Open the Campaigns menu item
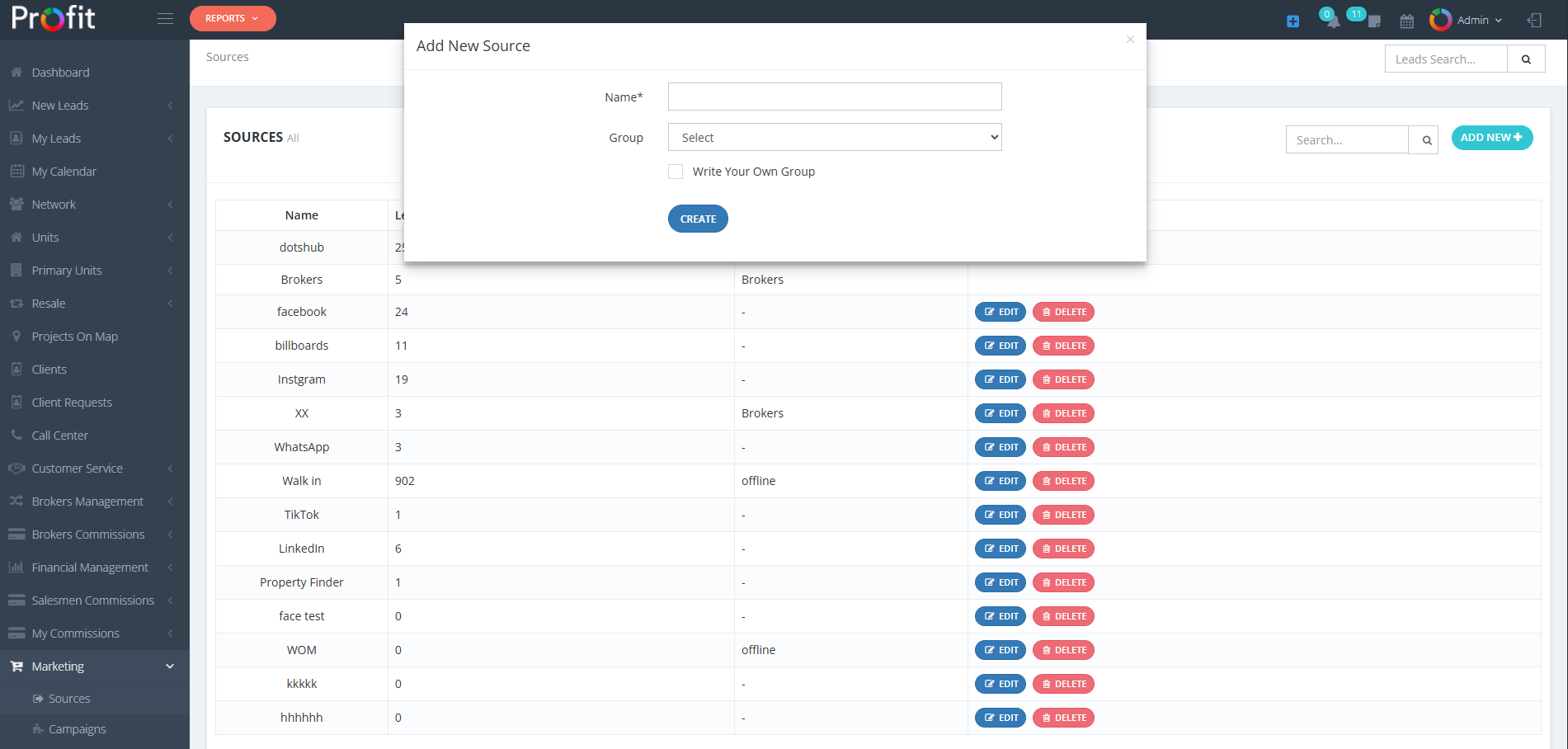This screenshot has height=749, width=1568. click(77, 728)
